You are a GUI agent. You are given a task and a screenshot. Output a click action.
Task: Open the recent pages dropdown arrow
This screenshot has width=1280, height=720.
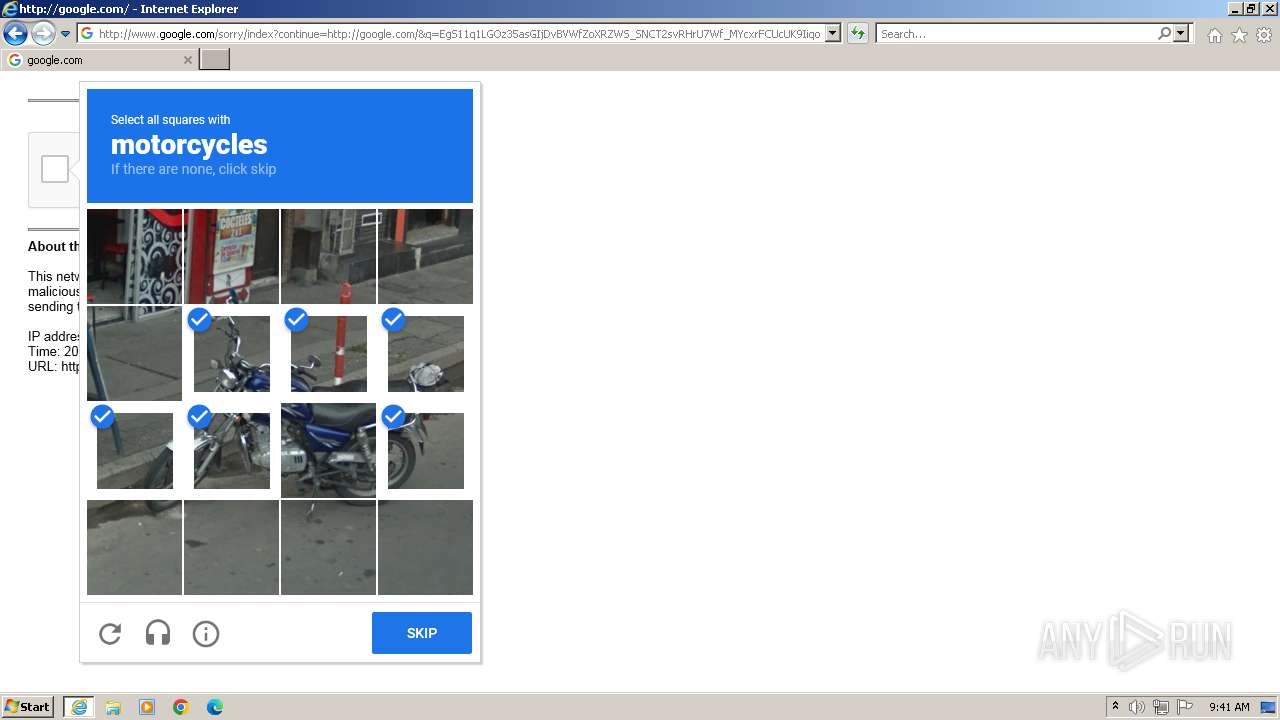65,34
